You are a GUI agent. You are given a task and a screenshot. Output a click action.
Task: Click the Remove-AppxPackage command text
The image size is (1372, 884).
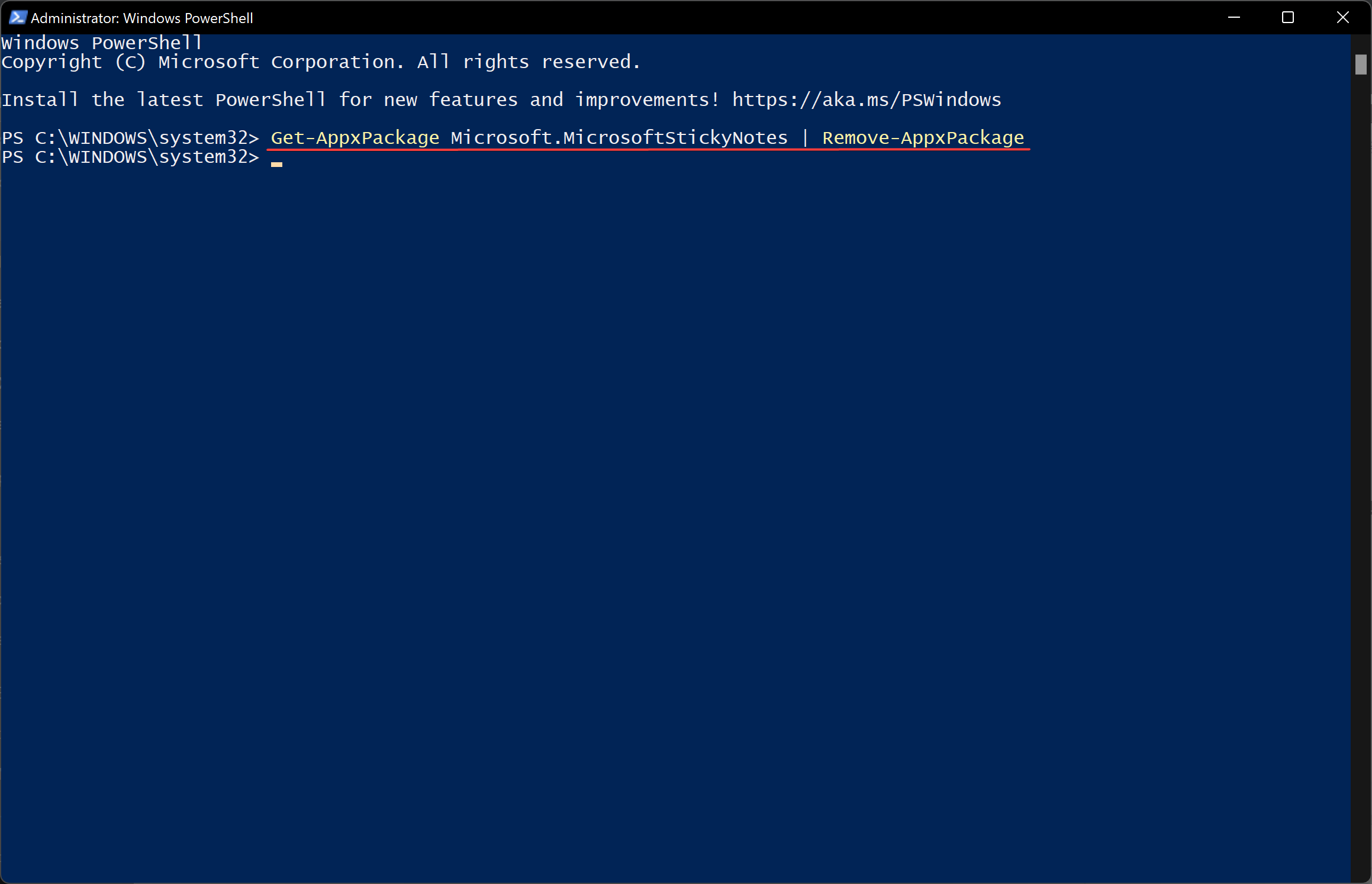[923, 137]
